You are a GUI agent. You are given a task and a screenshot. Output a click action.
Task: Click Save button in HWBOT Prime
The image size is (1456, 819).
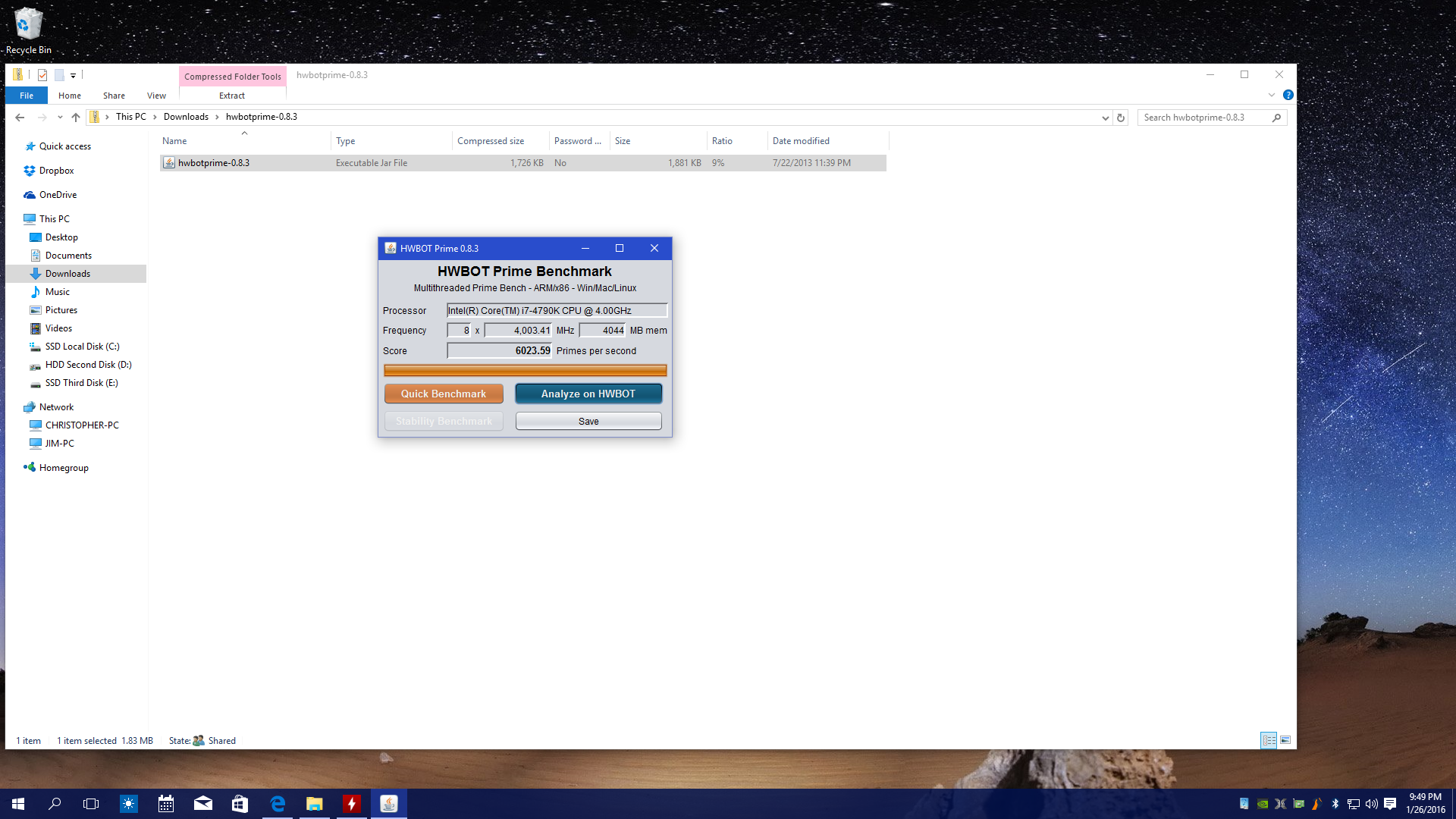coord(588,421)
